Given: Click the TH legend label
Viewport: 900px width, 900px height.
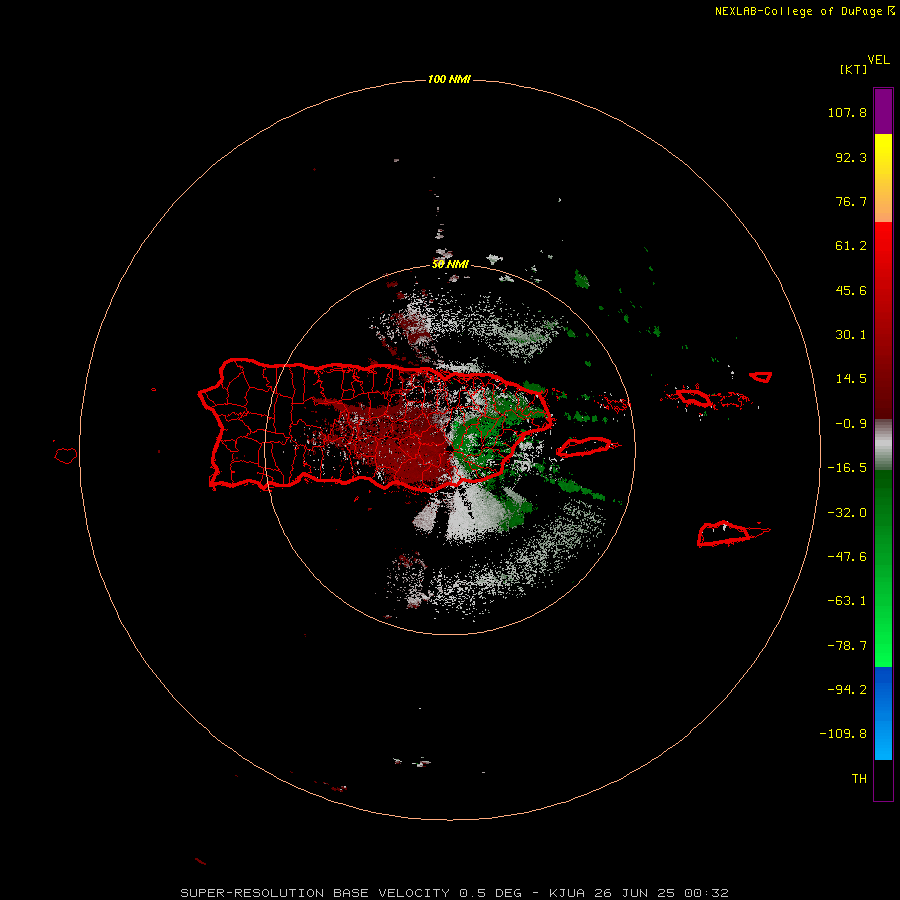Looking at the screenshot, I should pyautogui.click(x=859, y=778).
